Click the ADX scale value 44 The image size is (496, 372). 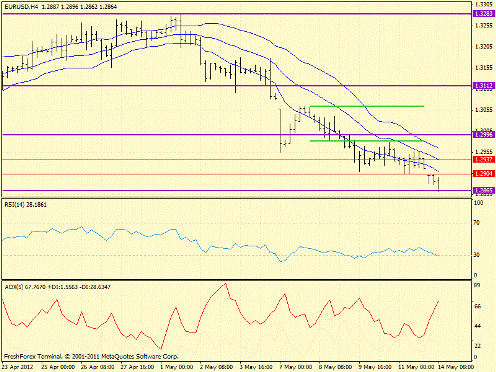pos(477,326)
